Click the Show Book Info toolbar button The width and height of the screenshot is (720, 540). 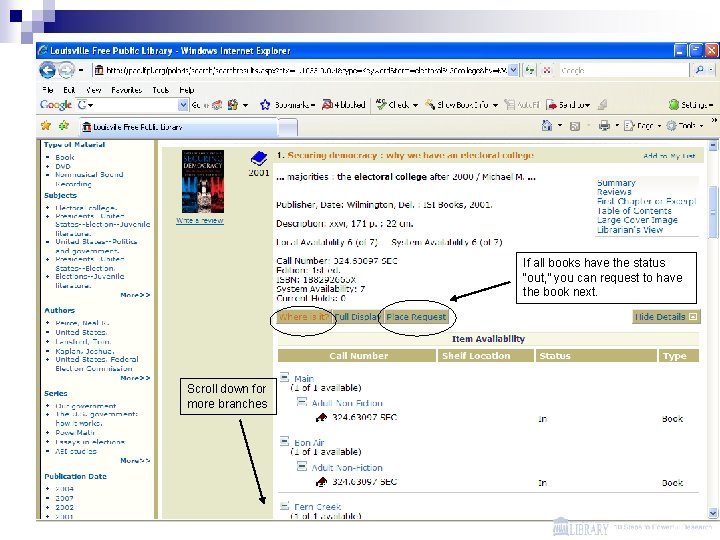461,105
